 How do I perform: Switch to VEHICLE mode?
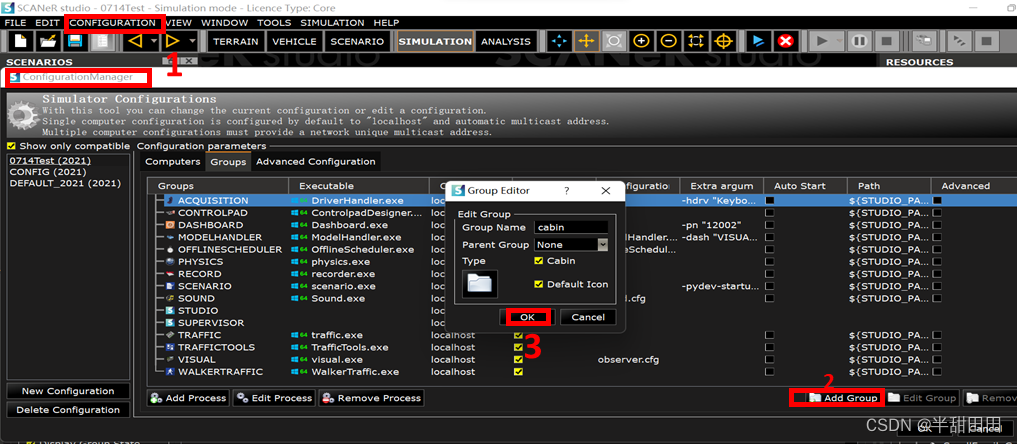[294, 41]
